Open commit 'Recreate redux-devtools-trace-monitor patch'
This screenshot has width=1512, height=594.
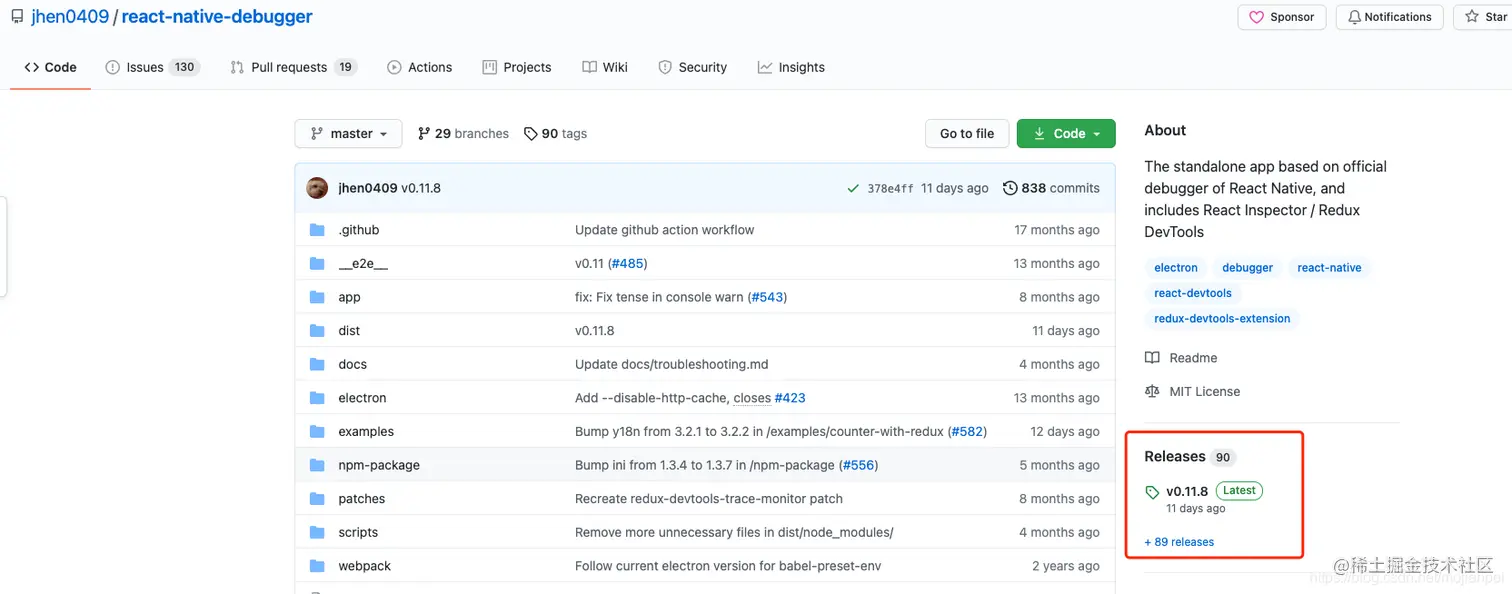coord(709,499)
